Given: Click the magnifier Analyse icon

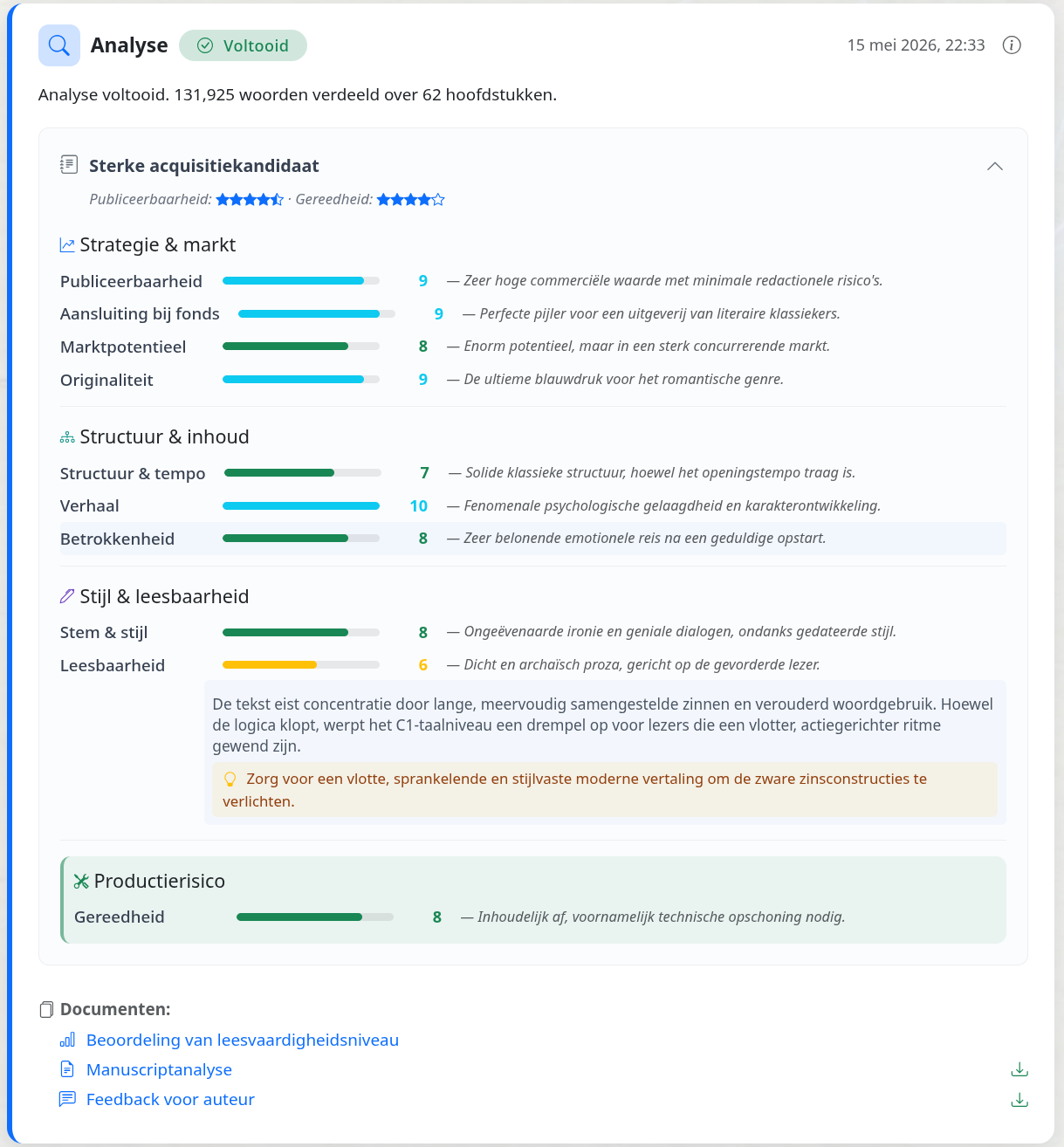Looking at the screenshot, I should 59,45.
